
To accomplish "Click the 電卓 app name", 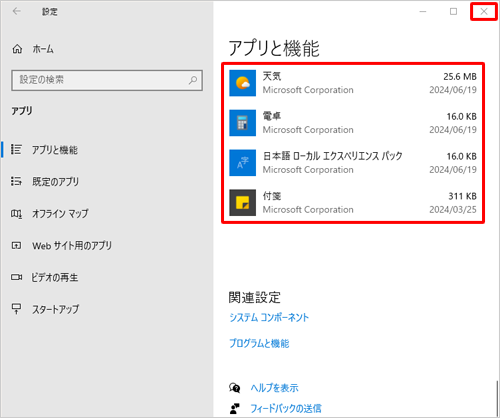I will (272, 116).
